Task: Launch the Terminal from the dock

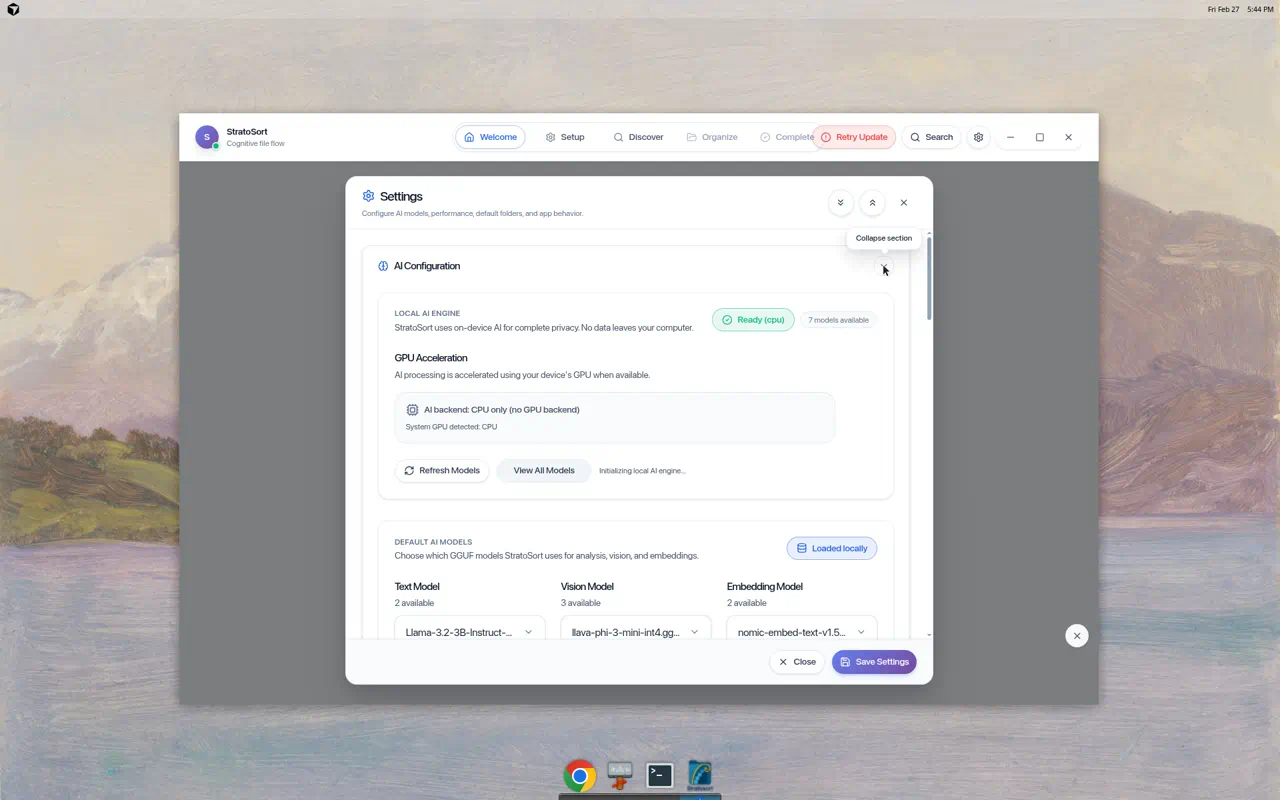Action: [660, 775]
